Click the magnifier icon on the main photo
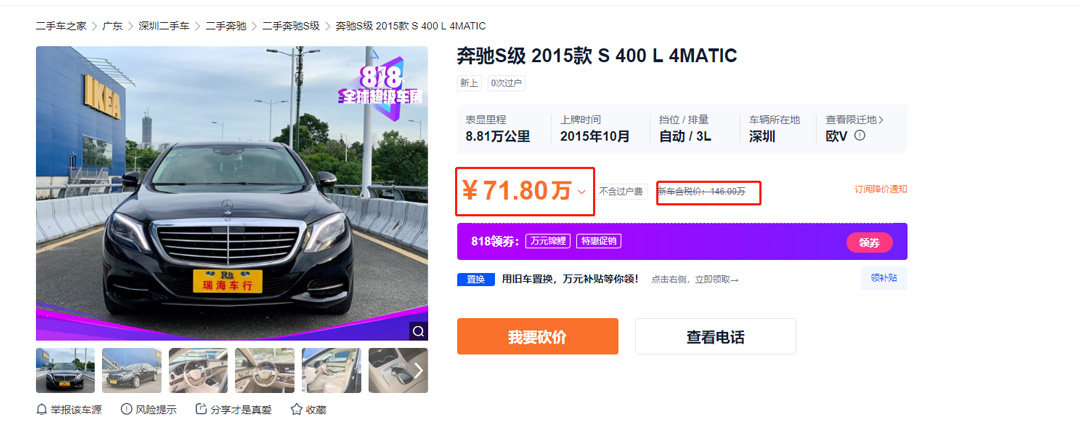1080x437 pixels. (416, 330)
